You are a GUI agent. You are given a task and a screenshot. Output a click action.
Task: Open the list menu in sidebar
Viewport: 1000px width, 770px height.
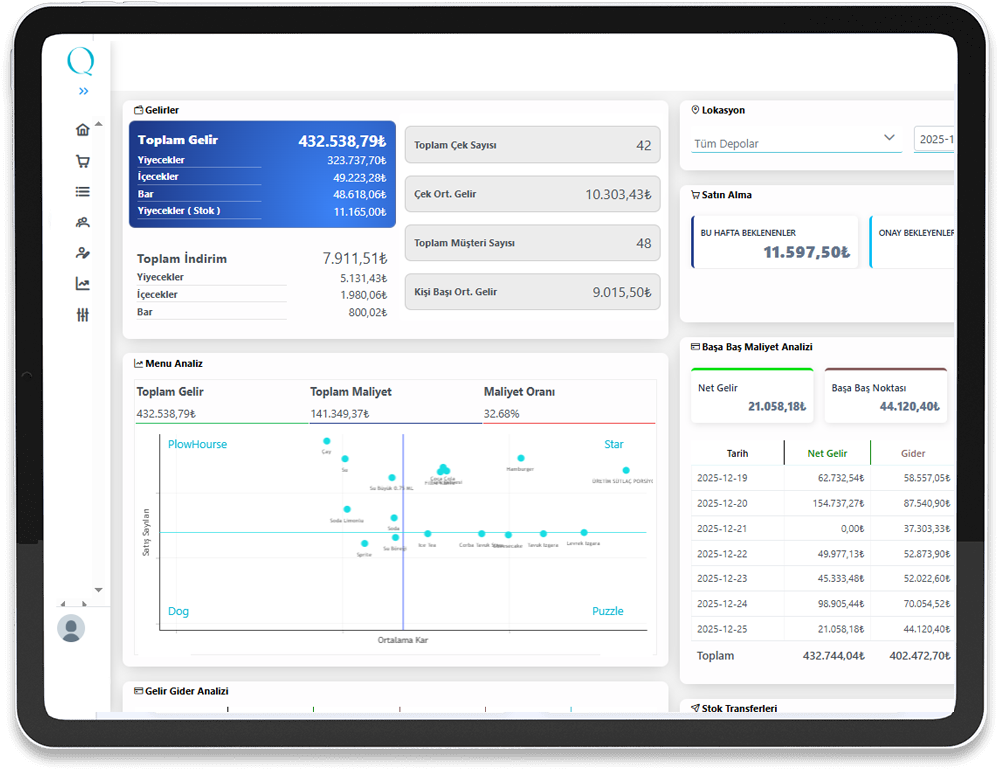click(82, 192)
